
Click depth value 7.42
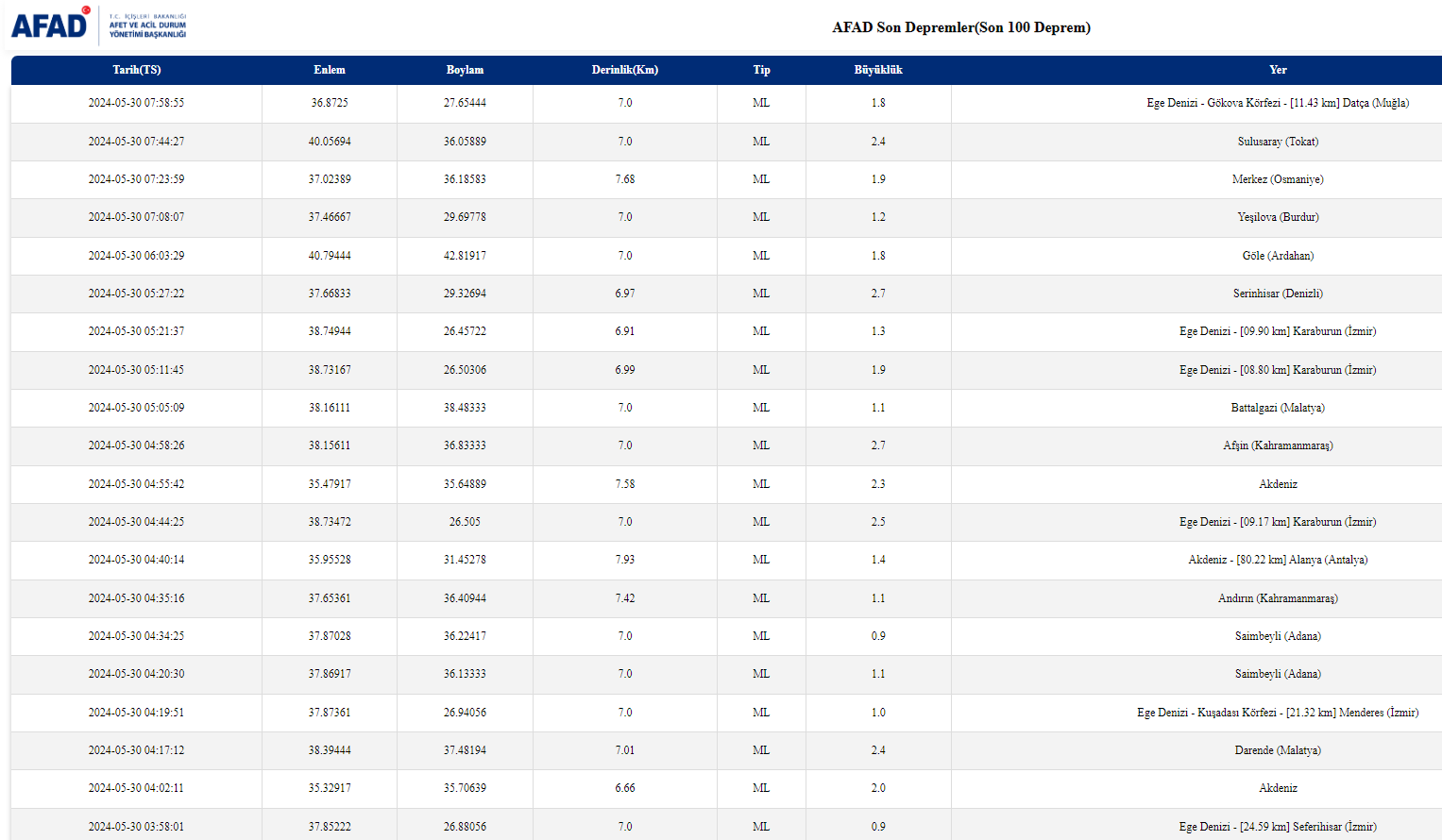[625, 598]
